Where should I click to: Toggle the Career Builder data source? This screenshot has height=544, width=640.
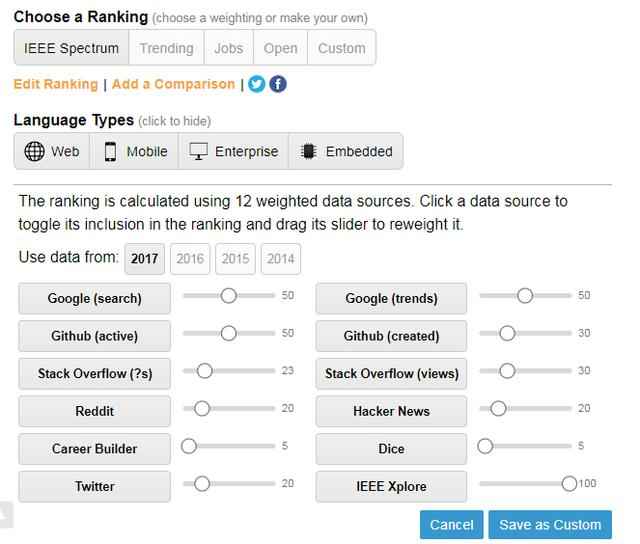[94, 449]
